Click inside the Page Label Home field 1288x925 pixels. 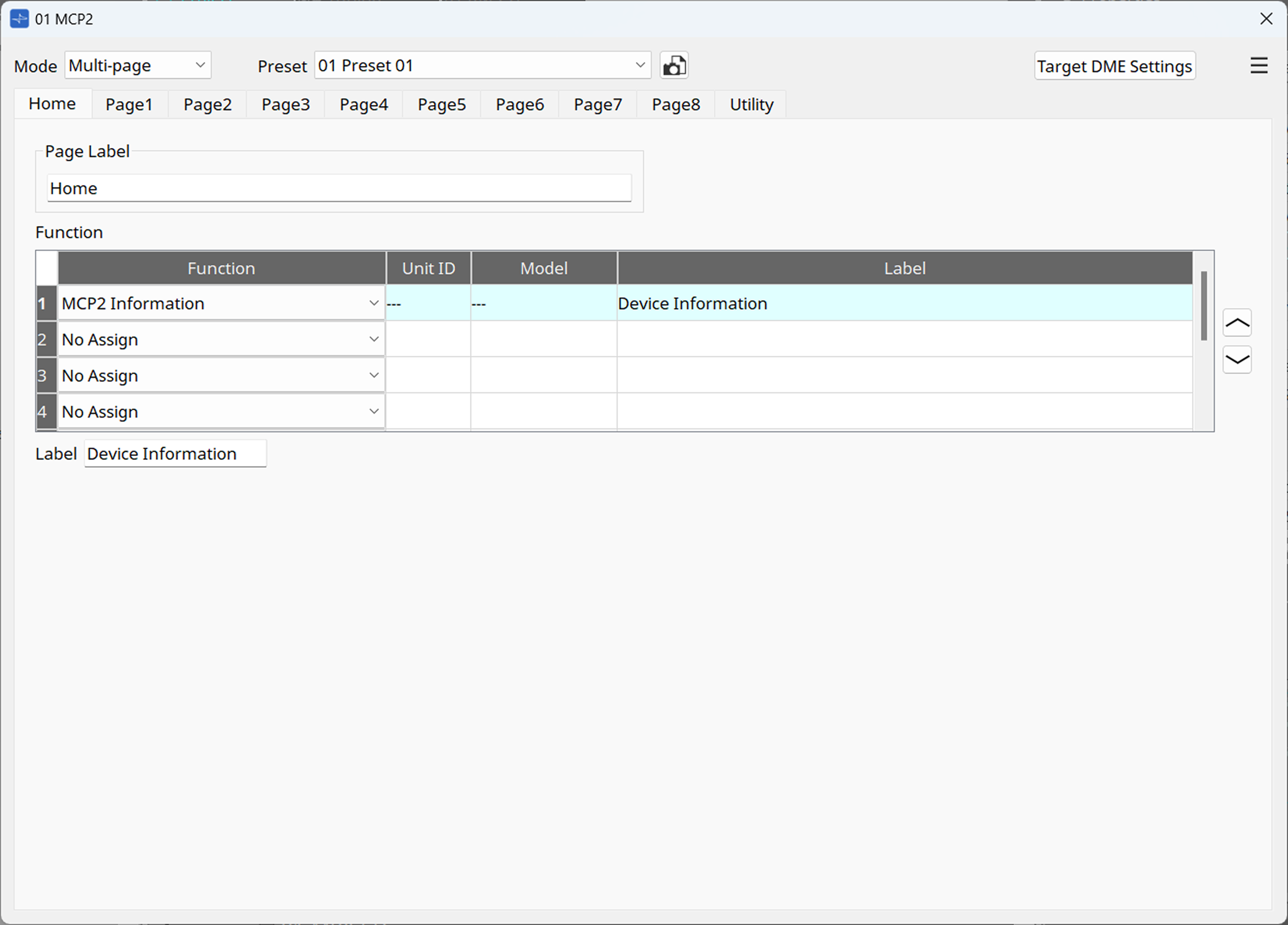pyautogui.click(x=339, y=188)
